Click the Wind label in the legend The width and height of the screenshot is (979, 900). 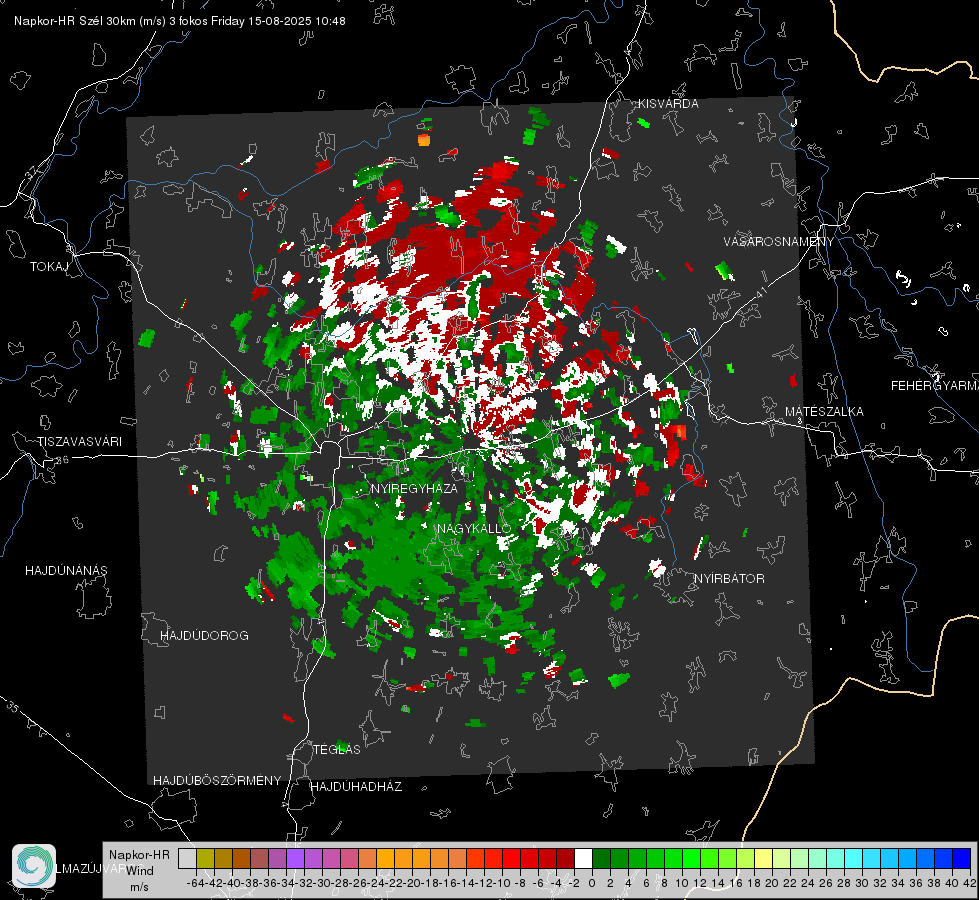139,871
